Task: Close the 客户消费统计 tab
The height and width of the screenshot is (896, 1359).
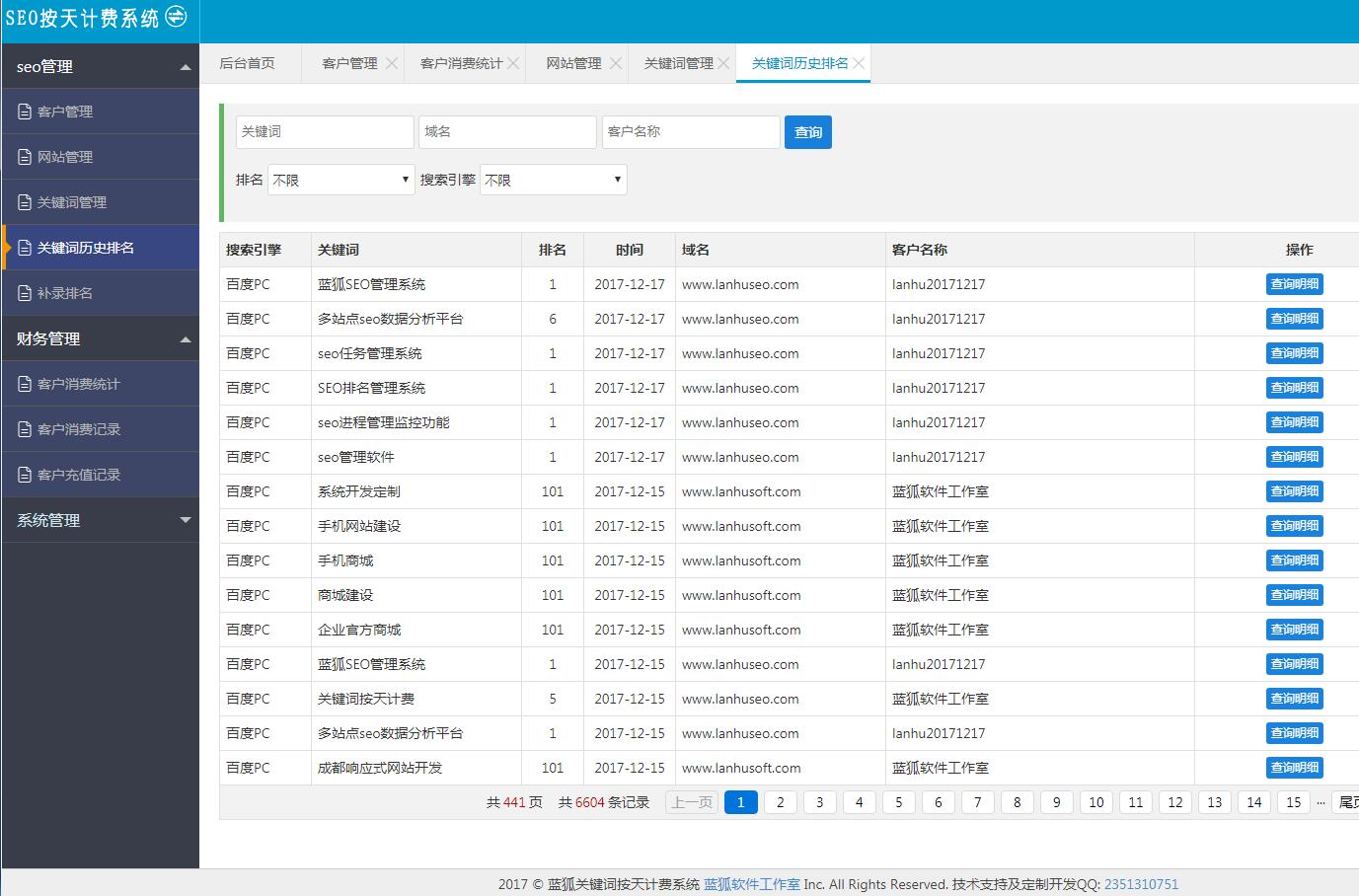Action: coord(513,63)
